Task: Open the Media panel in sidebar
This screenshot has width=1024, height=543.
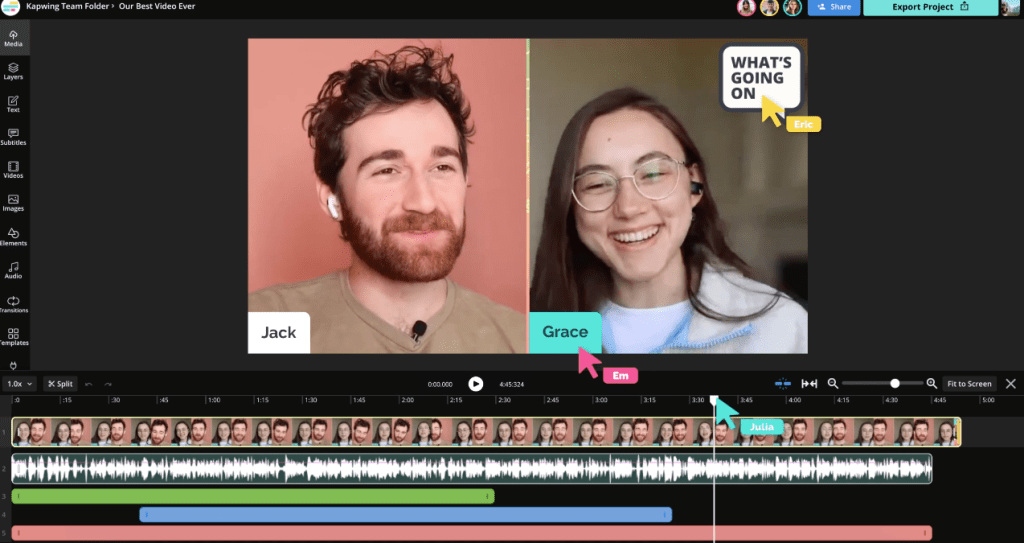Action: [x=14, y=38]
